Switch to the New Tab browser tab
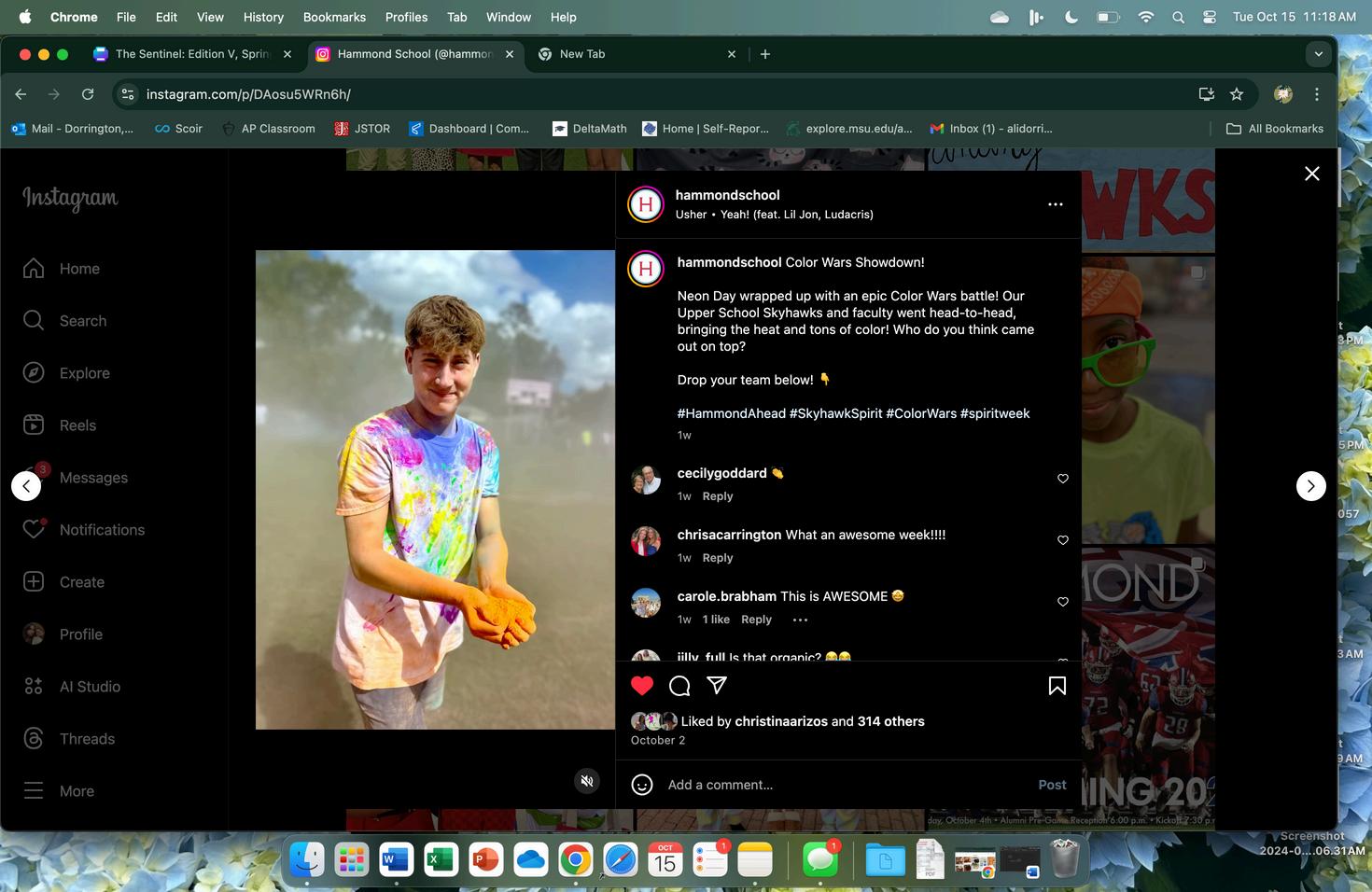Viewport: 1372px width, 892px height. [x=637, y=54]
